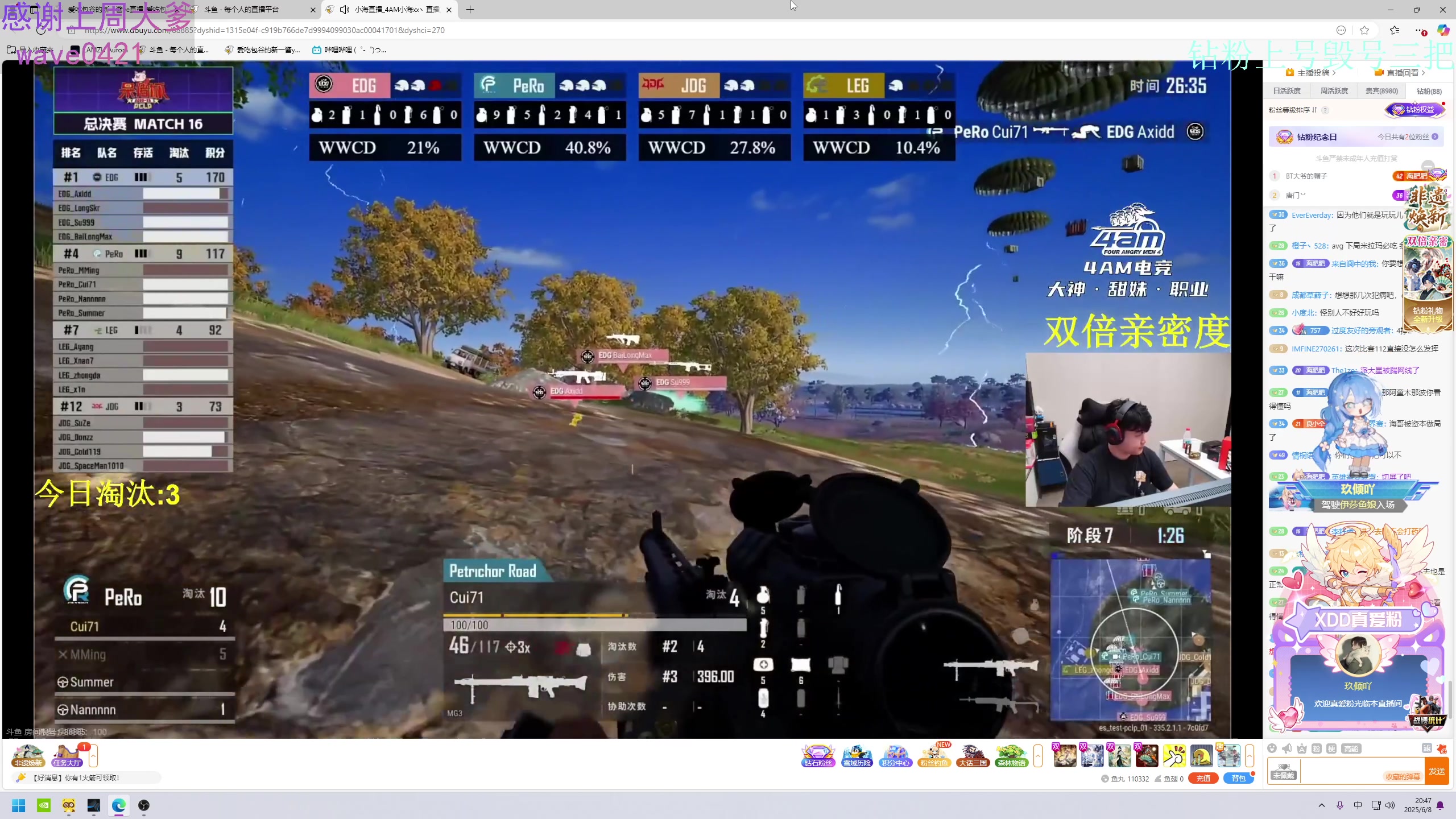Image resolution: width=1456 pixels, height=819 pixels.
Task: Show hidden system tray icons
Action: (x=1322, y=805)
